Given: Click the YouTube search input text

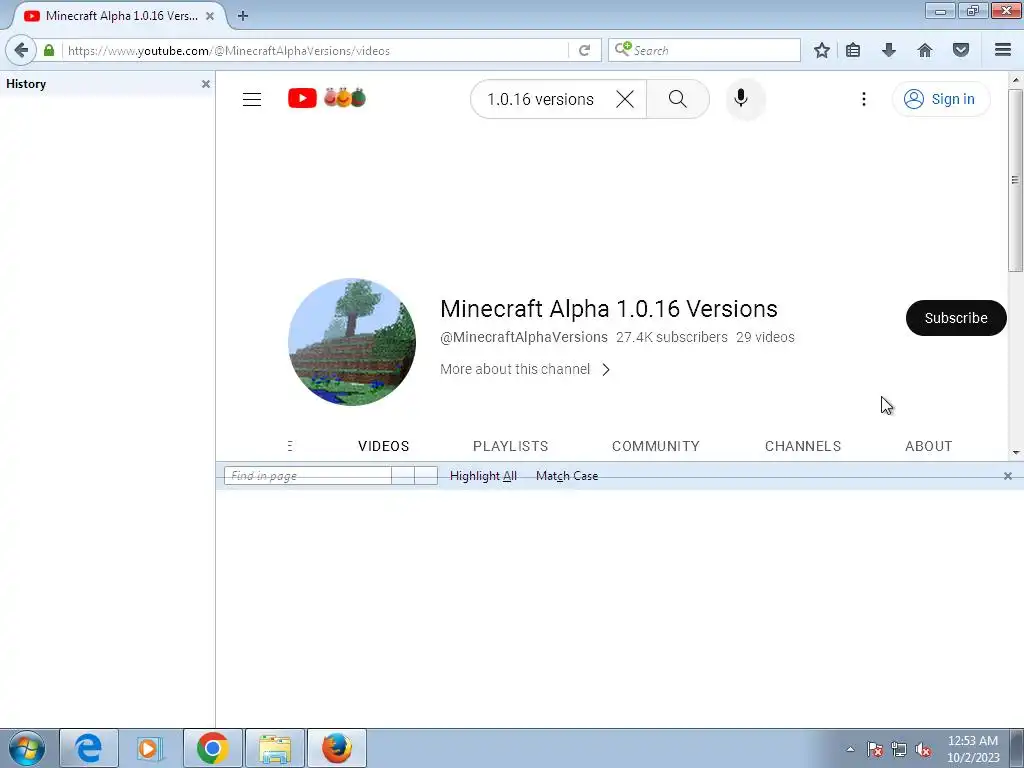Looking at the screenshot, I should point(540,99).
